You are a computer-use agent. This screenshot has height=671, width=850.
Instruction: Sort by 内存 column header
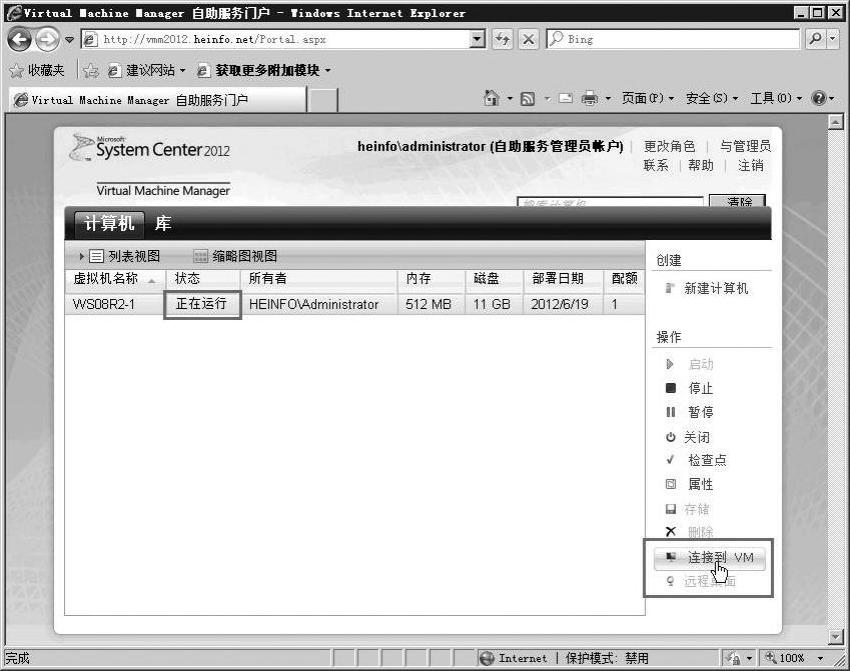431,279
